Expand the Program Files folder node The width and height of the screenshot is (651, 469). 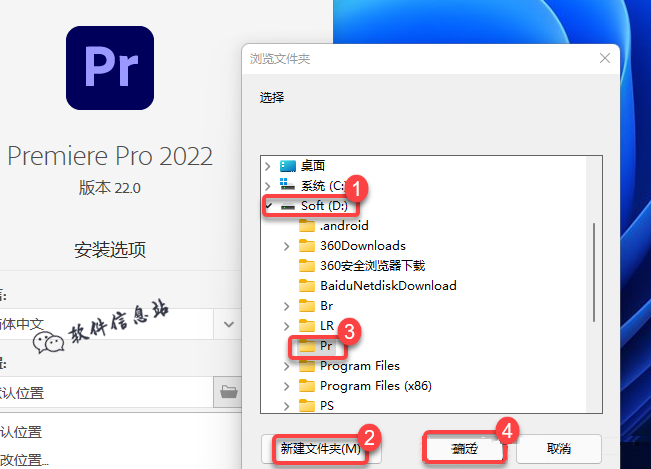[286, 366]
